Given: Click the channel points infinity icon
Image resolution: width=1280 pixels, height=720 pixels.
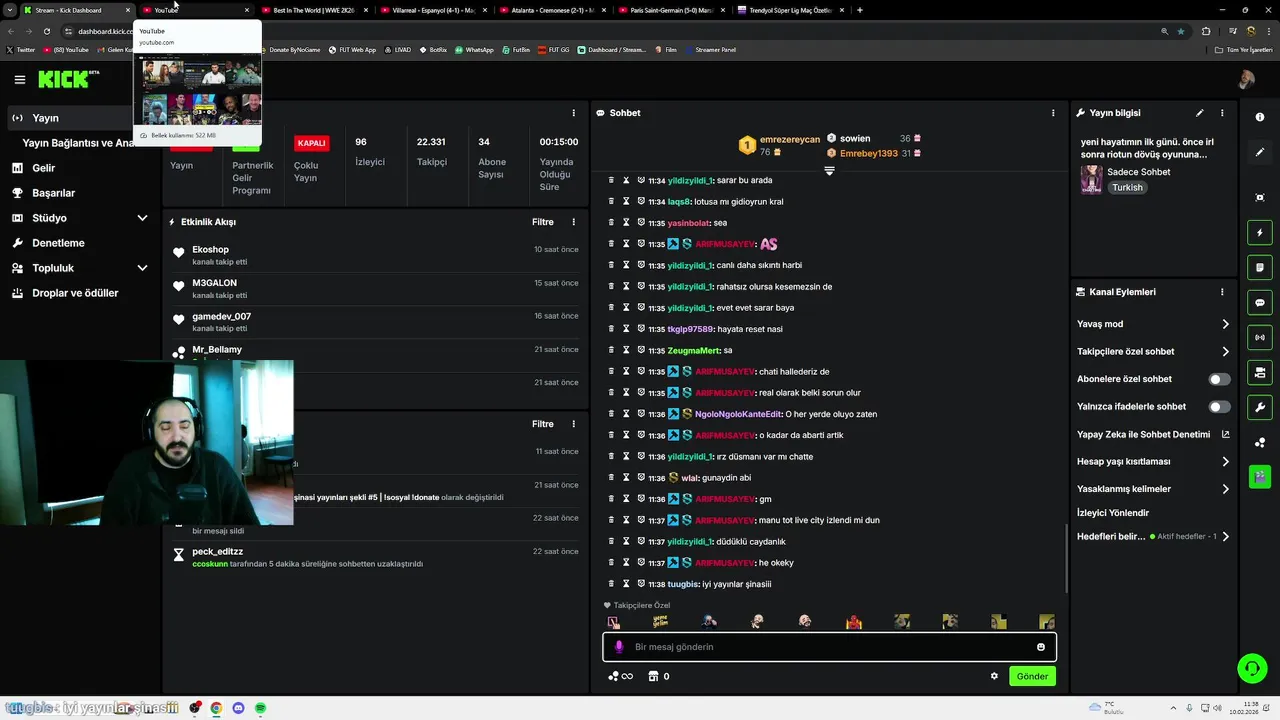Looking at the screenshot, I should 621,676.
